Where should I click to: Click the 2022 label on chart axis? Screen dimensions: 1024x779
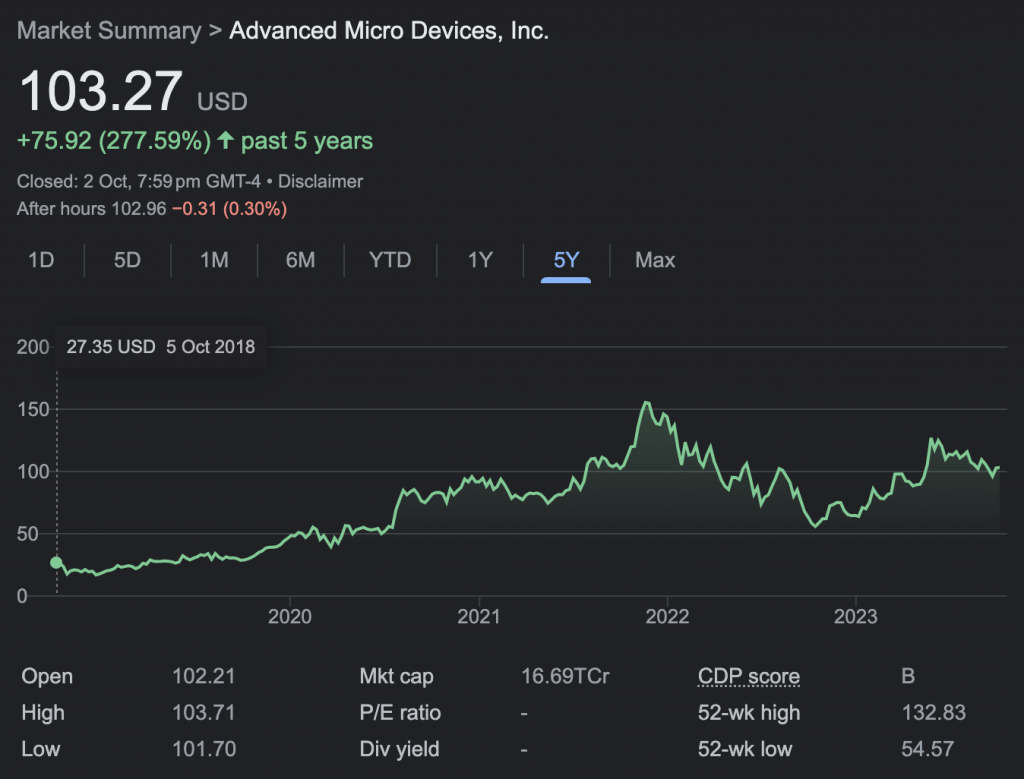[x=667, y=617]
